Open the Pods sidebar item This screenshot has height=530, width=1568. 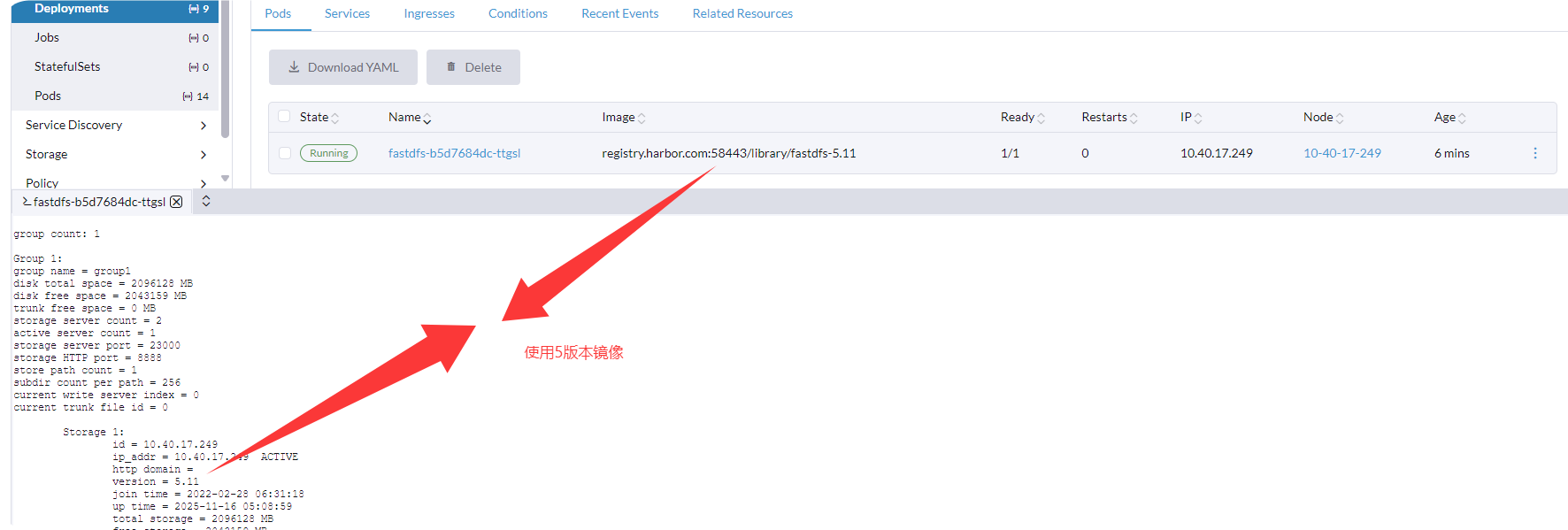[x=114, y=96]
